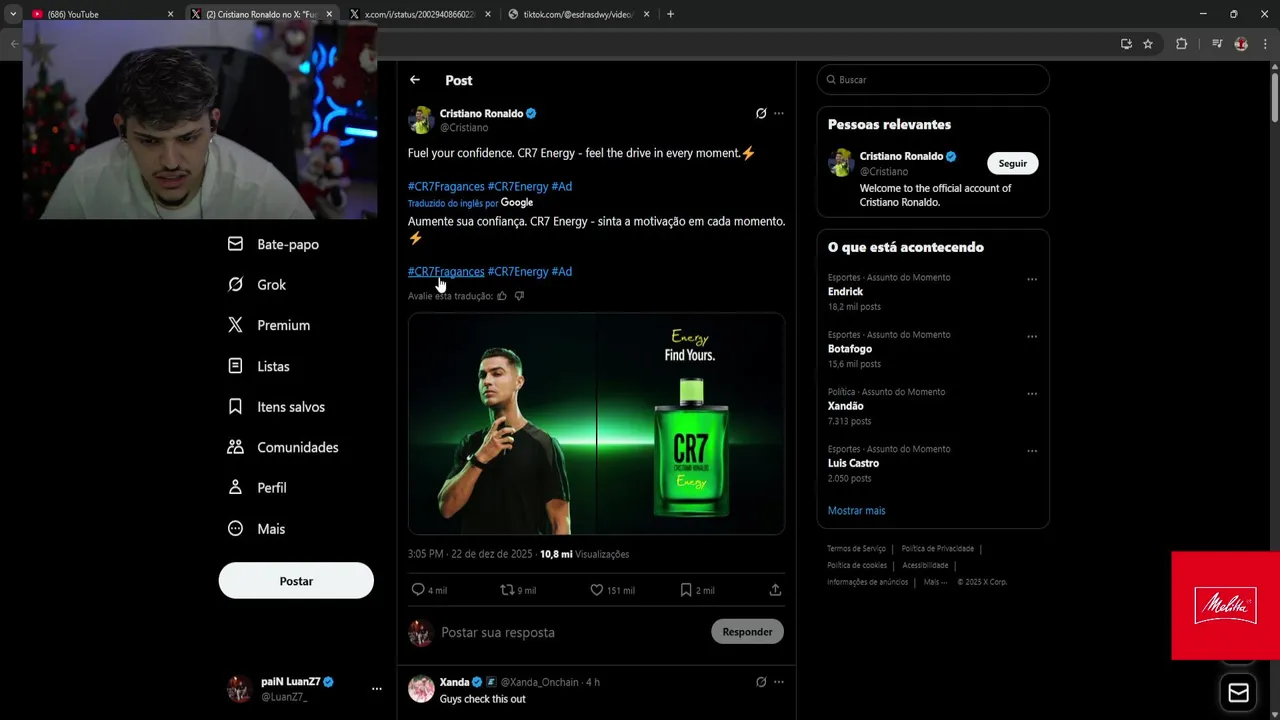Open Comunidades in sidebar
Viewport: 1280px width, 720px height.
point(283,447)
